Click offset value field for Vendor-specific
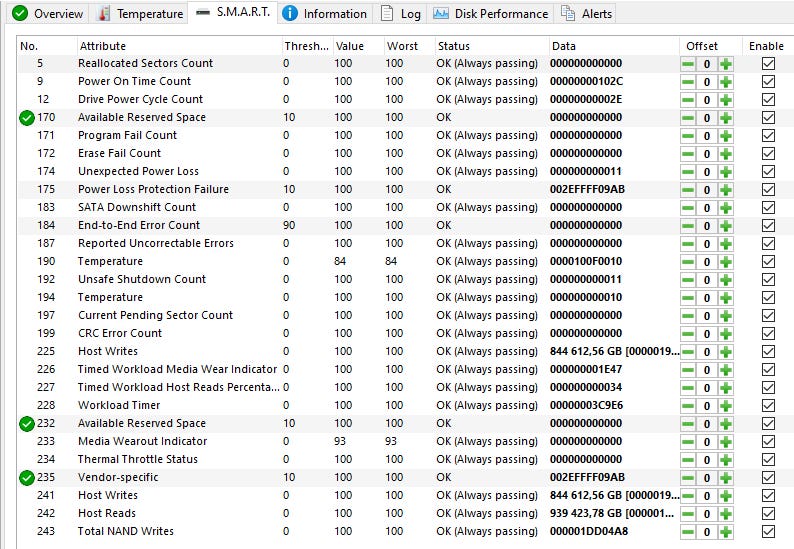Screen dimensions: 794x549 coord(707,478)
